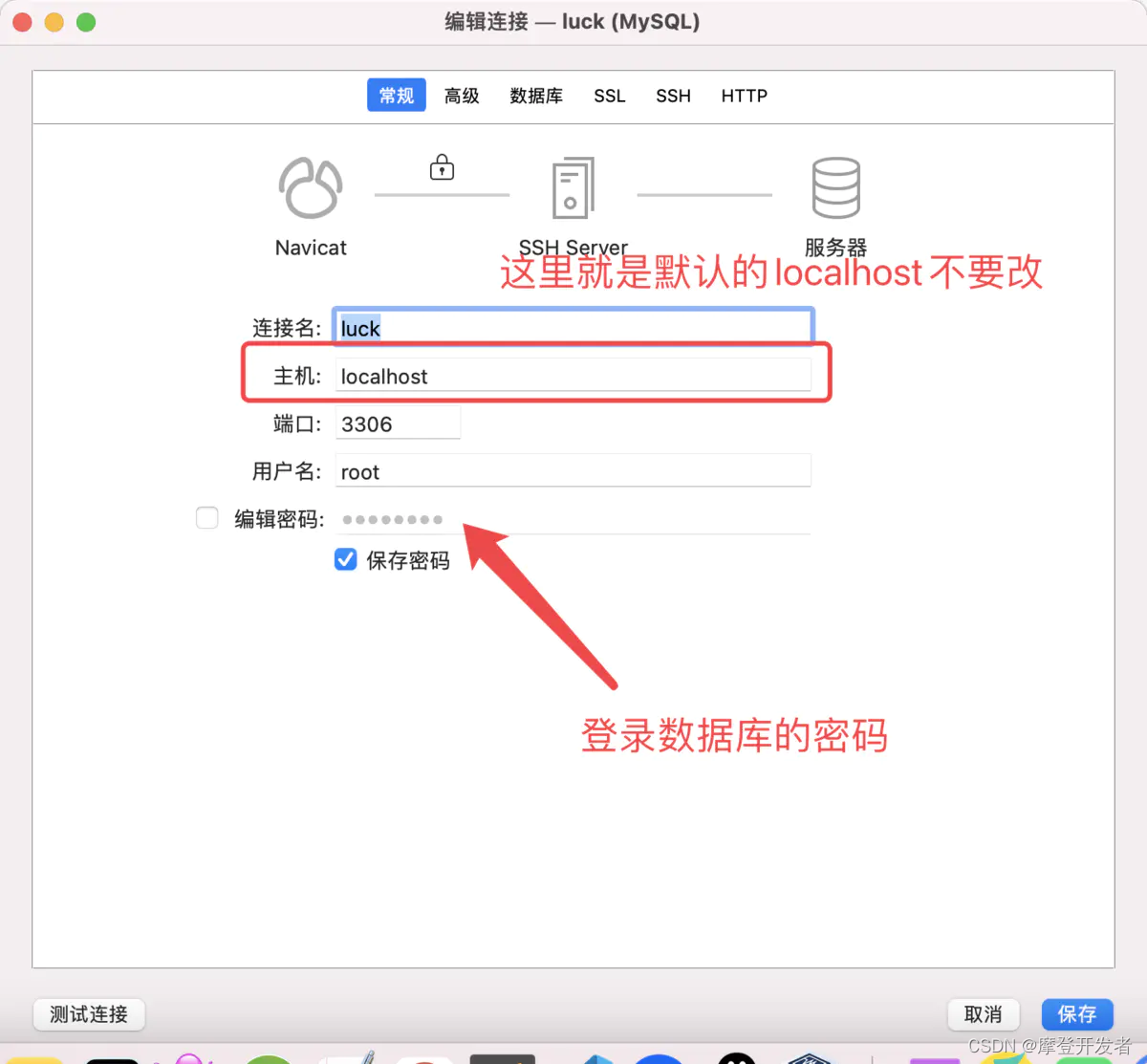Viewport: 1147px width, 1064px height.
Task: Uncheck the 保存密码 checkbox
Action: [346, 559]
